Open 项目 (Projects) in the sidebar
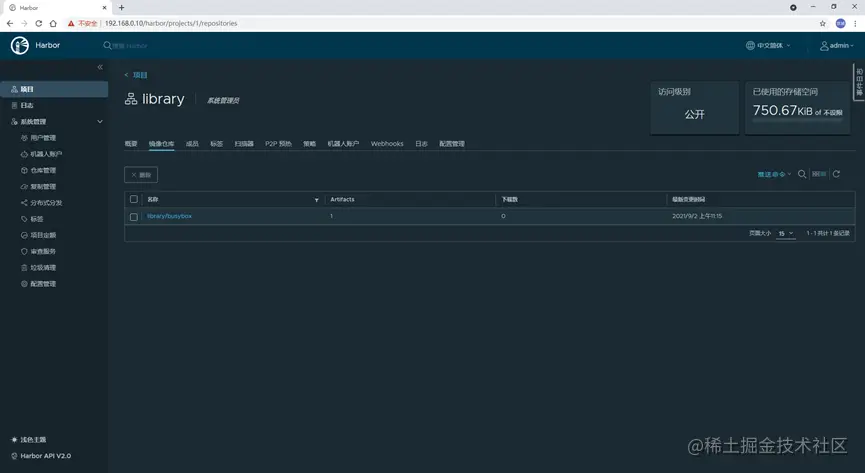865x473 pixels. 54,89
